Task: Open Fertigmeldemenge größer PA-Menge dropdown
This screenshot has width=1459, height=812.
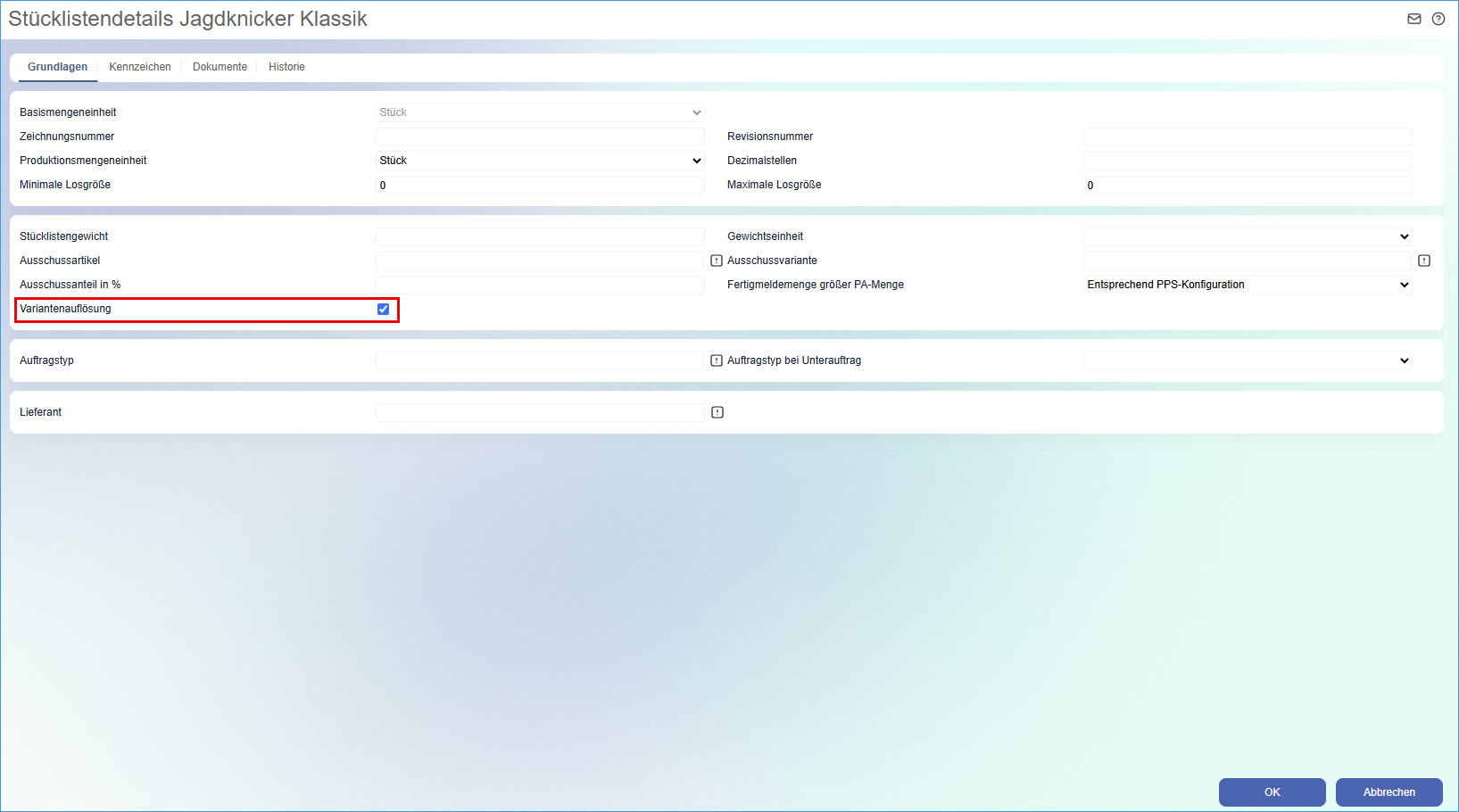Action: point(1248,285)
